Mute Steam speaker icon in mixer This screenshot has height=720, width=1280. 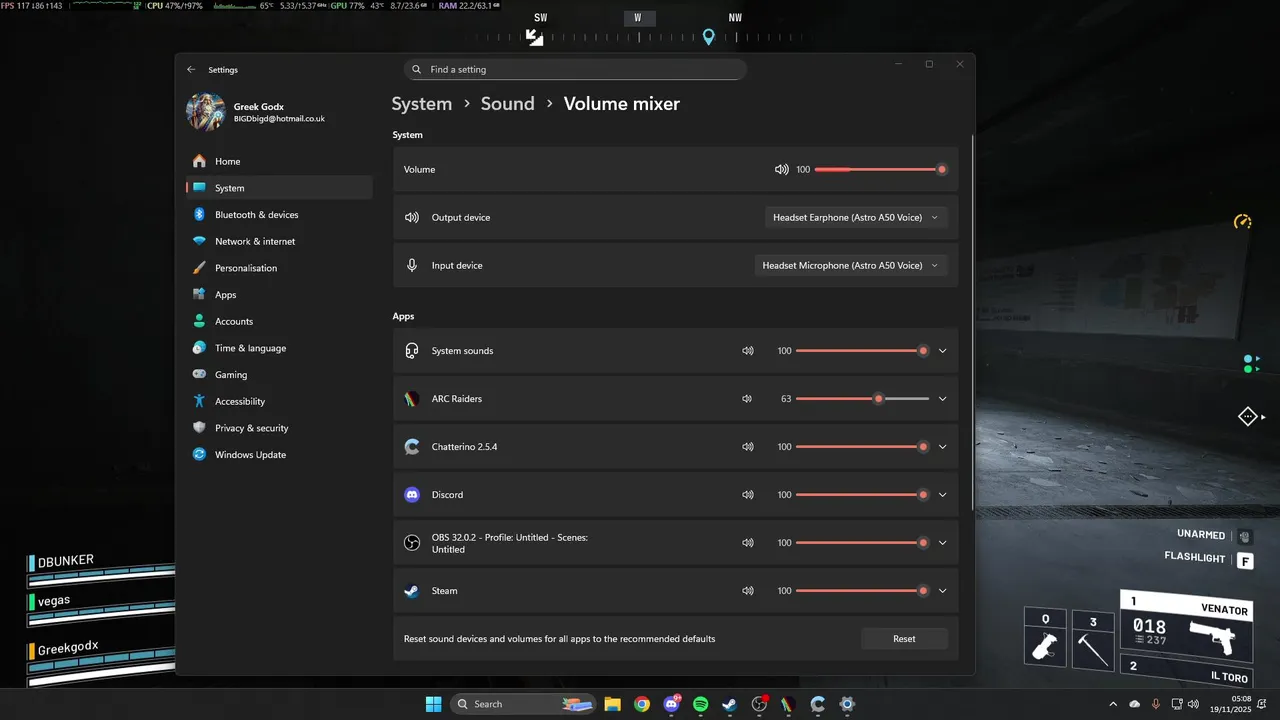tap(747, 591)
